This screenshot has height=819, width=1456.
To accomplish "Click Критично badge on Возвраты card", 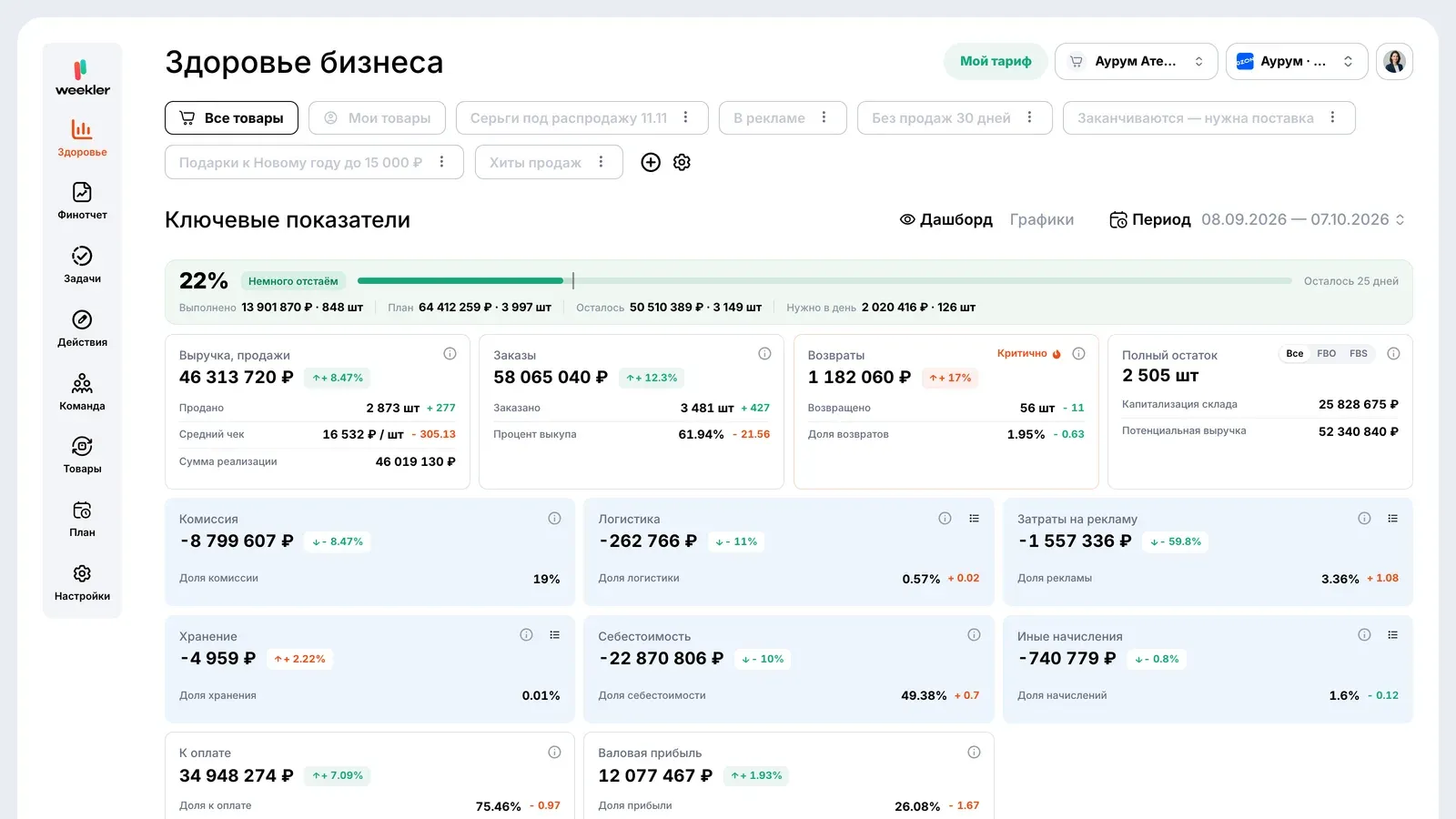I will [1028, 353].
